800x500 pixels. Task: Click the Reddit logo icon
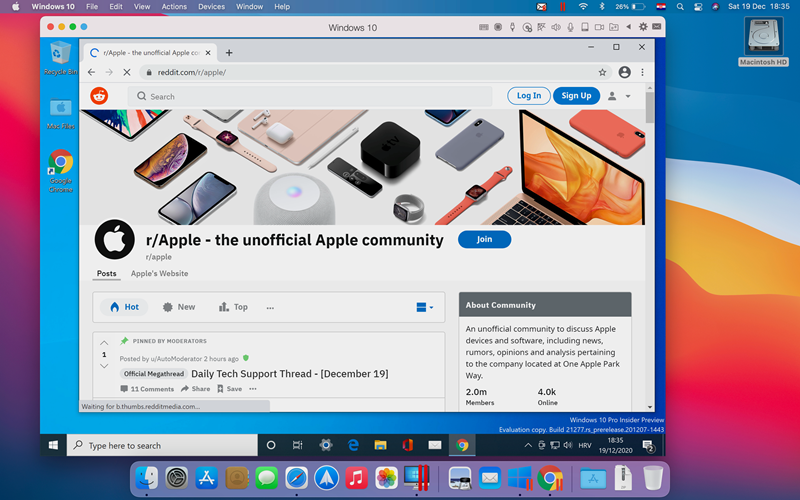pyautogui.click(x=99, y=96)
